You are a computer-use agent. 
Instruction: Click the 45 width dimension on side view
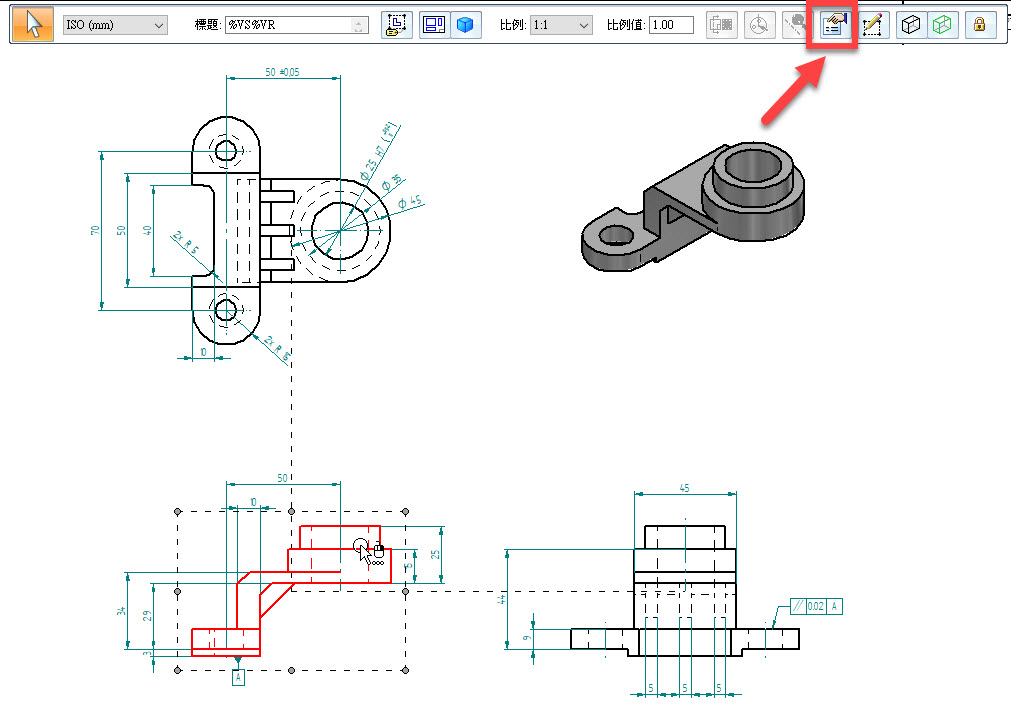(x=684, y=488)
